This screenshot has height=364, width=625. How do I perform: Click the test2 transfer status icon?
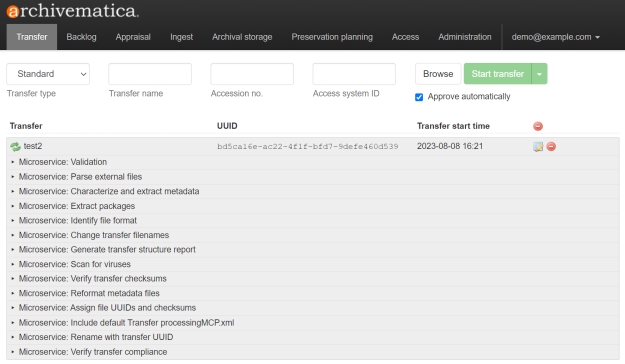(x=15, y=147)
